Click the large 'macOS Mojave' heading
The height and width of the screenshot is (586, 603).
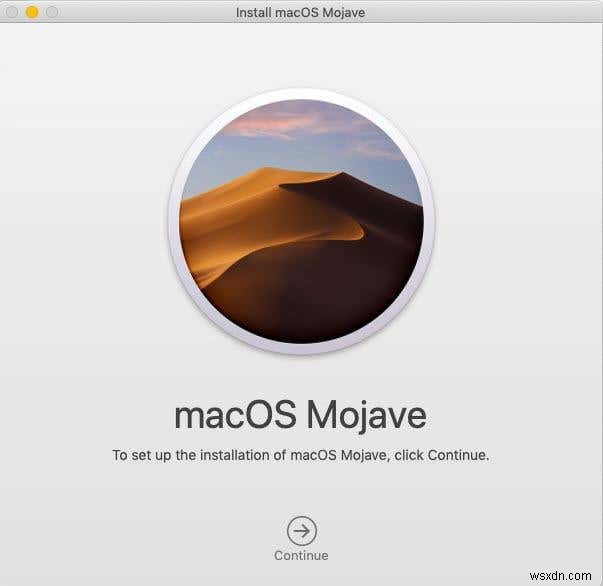pyautogui.click(x=300, y=416)
